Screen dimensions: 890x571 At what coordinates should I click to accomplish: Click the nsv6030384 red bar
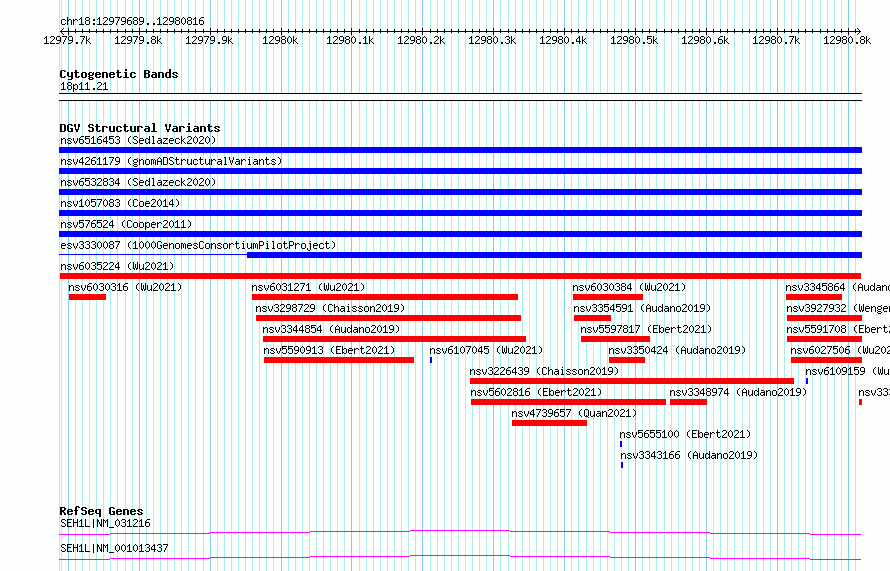(608, 297)
